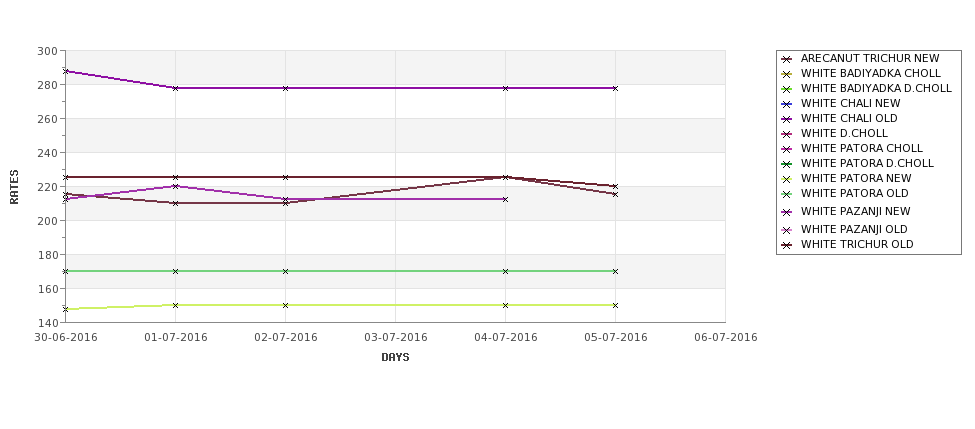Select the WHITE TRICHUR OLD legend label

pos(857,244)
